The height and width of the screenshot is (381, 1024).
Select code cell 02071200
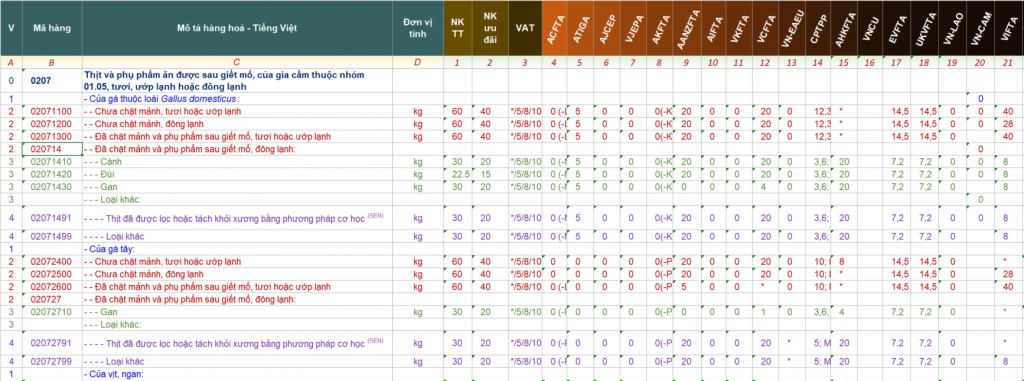[x=52, y=124]
